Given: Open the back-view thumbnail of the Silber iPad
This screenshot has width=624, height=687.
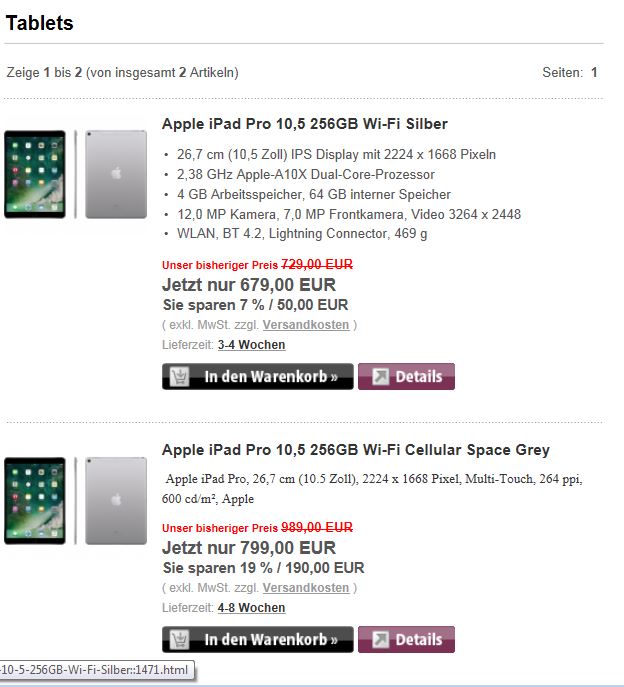Looking at the screenshot, I should pos(114,174).
